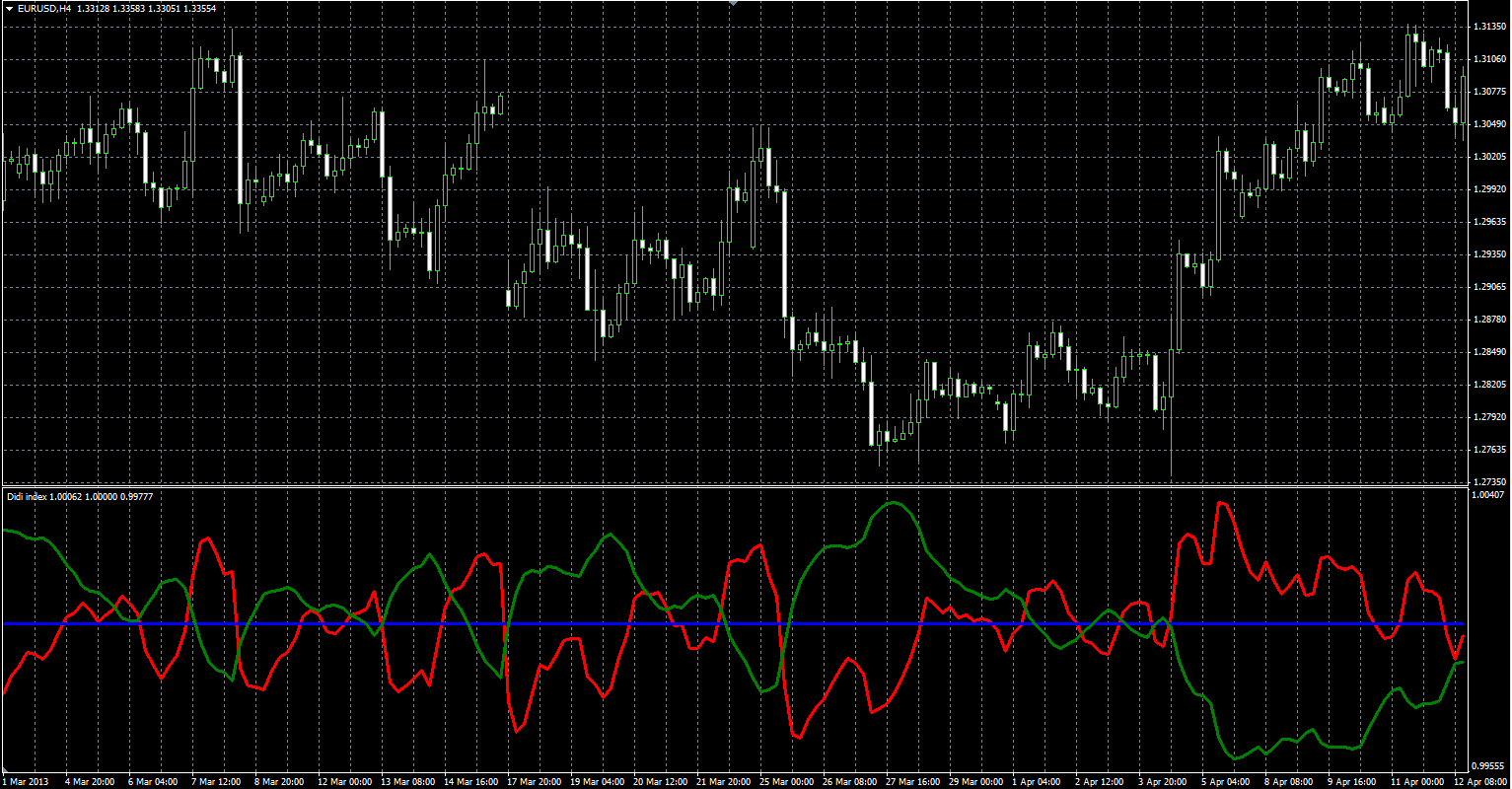Click the EURUSD,H4 chart title text

point(44,8)
